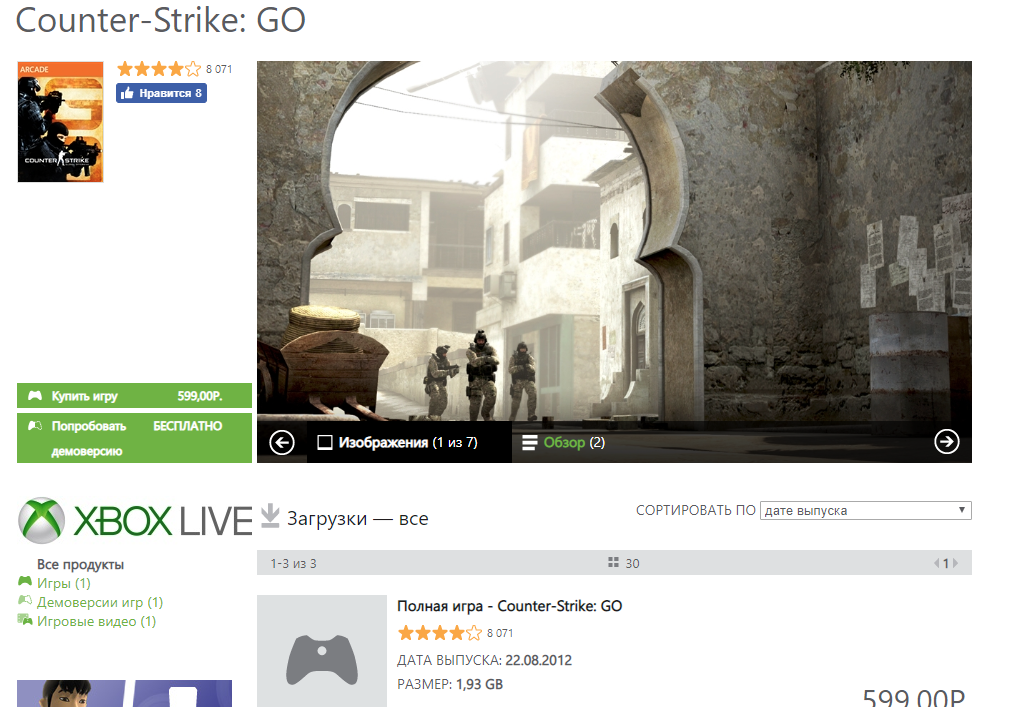Click the grid view icon beside 30

coord(613,562)
